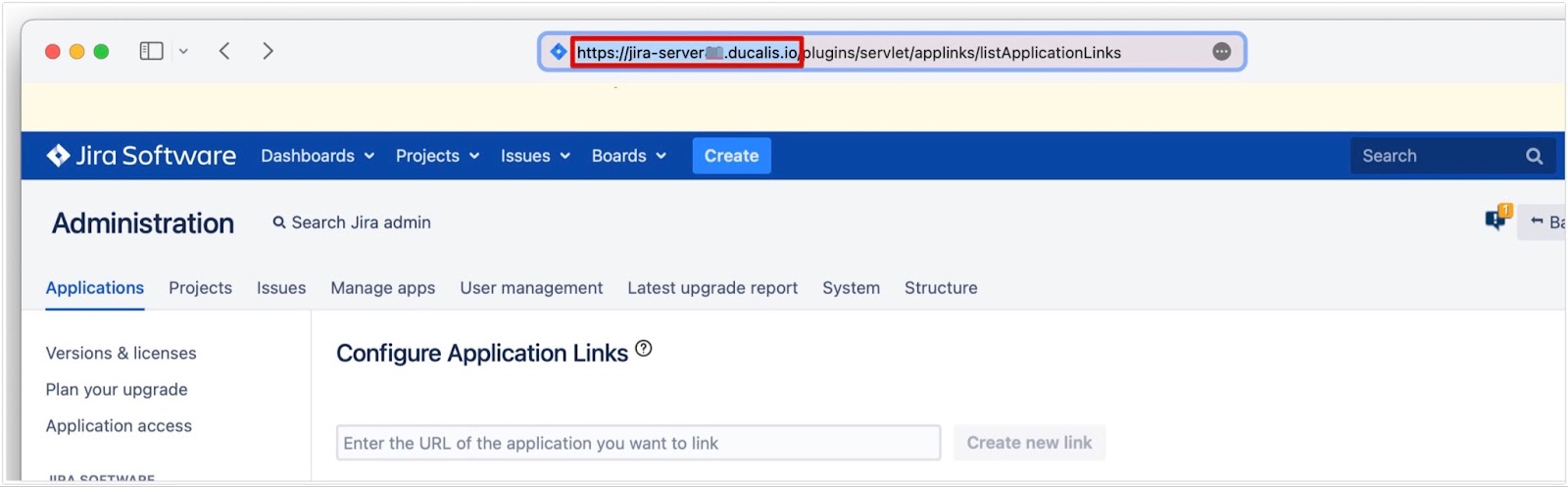Screen dimensions: 1568x487
Task: Open the Issues dropdown in top navigation
Action: (x=535, y=156)
